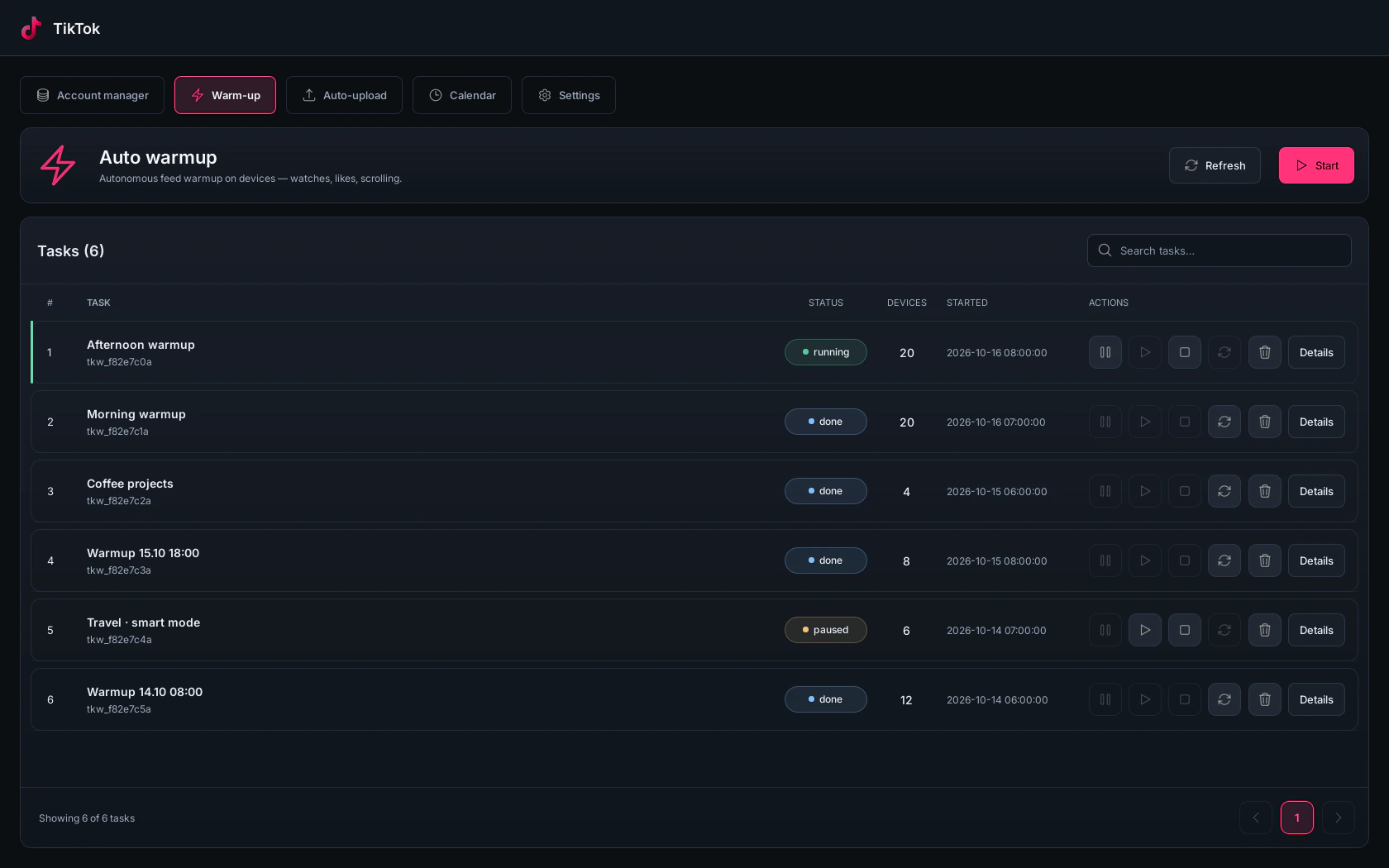This screenshot has width=1389, height=868.
Task: Click the Tasks (6) heading
Action: click(71, 250)
